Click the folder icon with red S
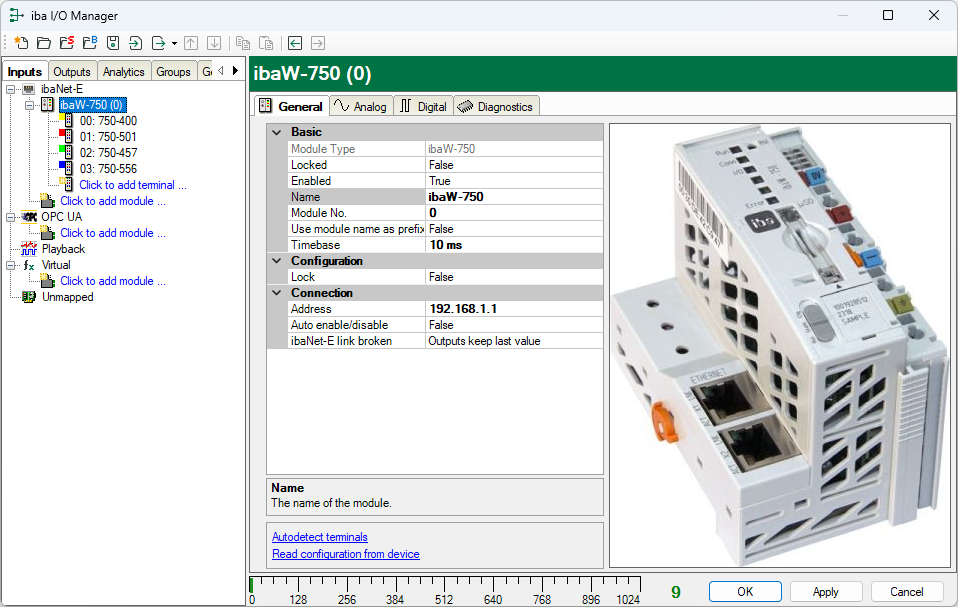This screenshot has height=607, width=958. click(x=67, y=43)
